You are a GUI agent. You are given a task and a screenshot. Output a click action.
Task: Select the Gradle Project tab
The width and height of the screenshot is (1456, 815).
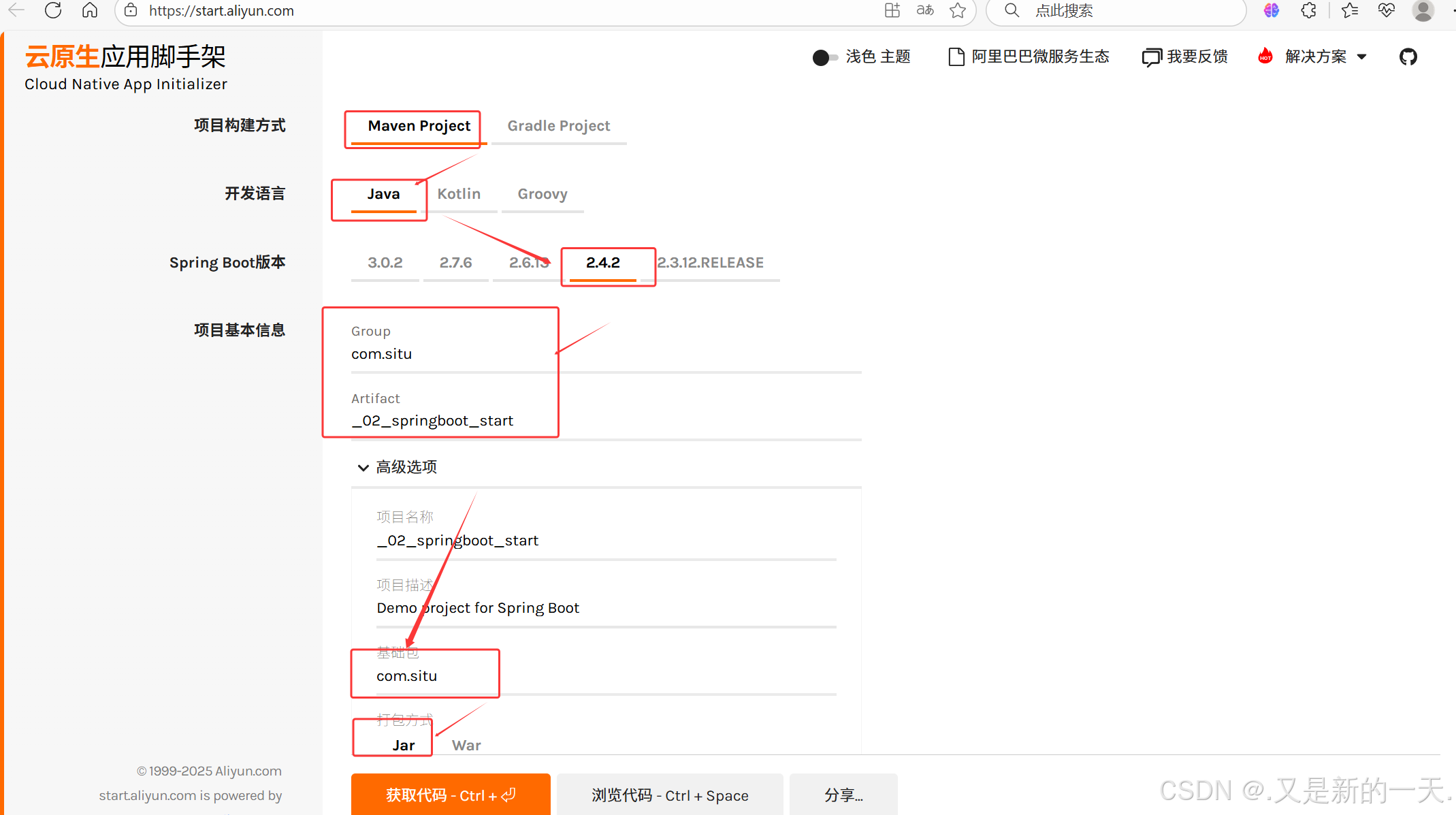[558, 126]
